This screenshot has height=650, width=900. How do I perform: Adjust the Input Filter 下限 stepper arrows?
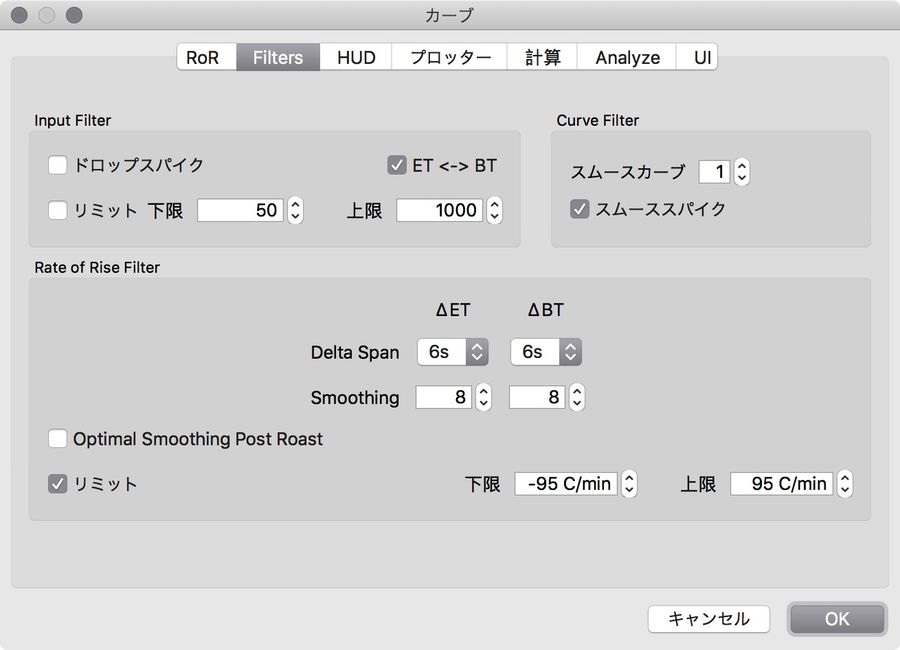(295, 210)
